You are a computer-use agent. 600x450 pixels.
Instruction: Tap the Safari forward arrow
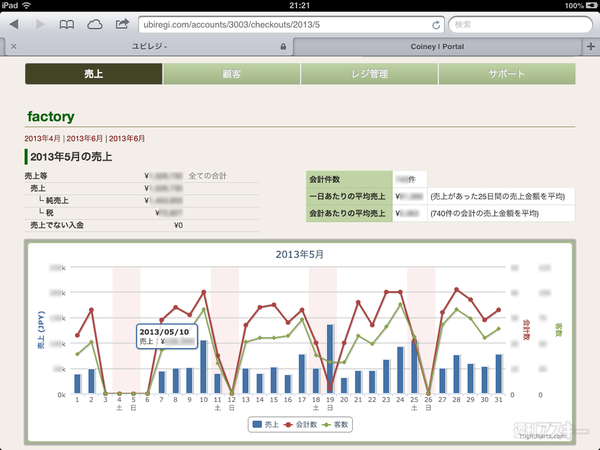(x=40, y=24)
